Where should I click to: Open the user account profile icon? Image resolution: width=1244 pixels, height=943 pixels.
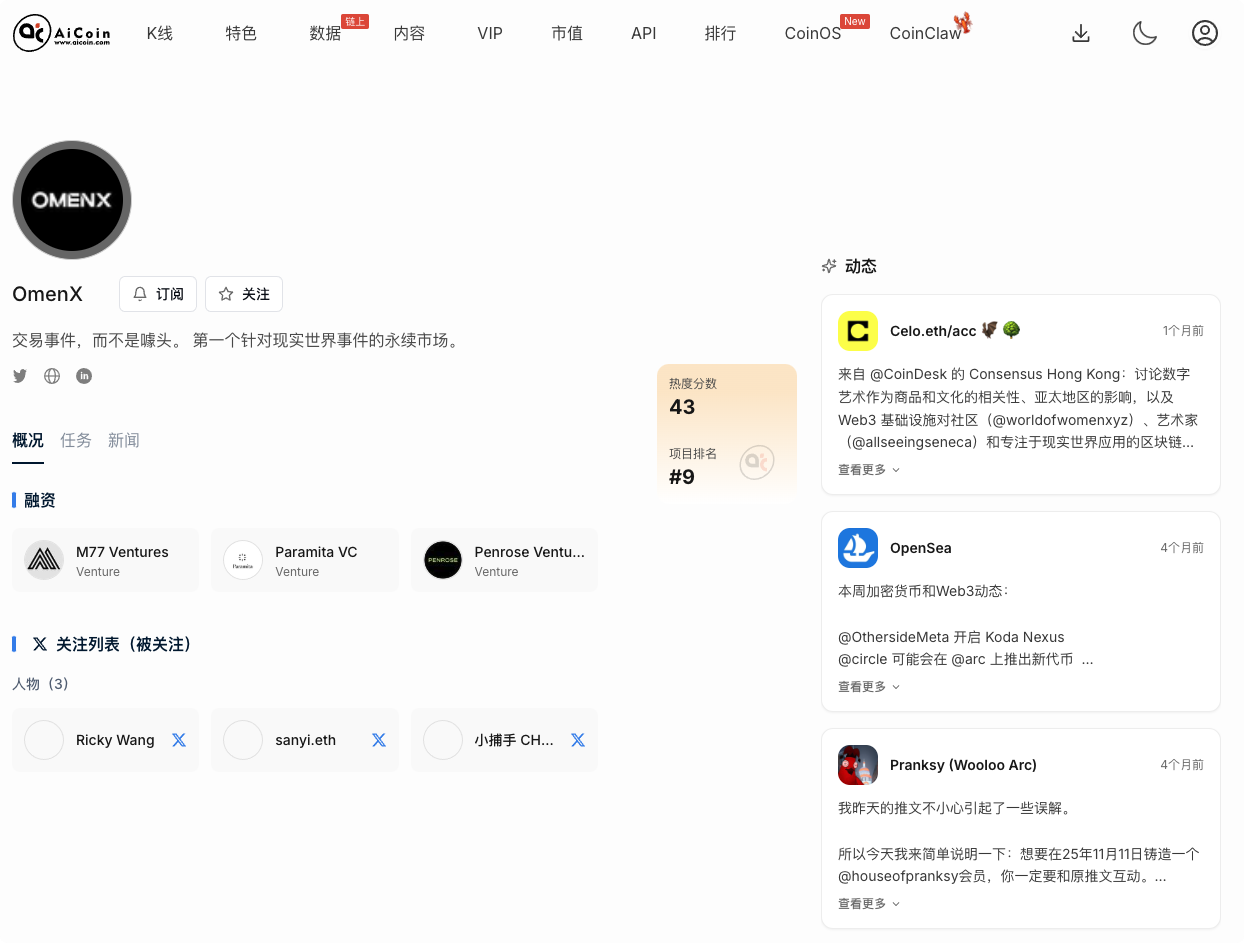[1204, 33]
